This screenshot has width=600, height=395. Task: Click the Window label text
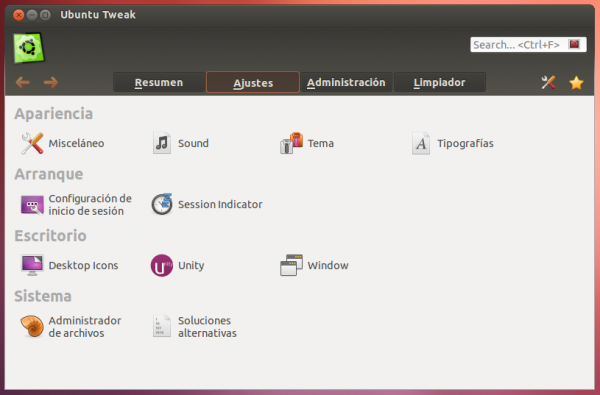pyautogui.click(x=328, y=266)
